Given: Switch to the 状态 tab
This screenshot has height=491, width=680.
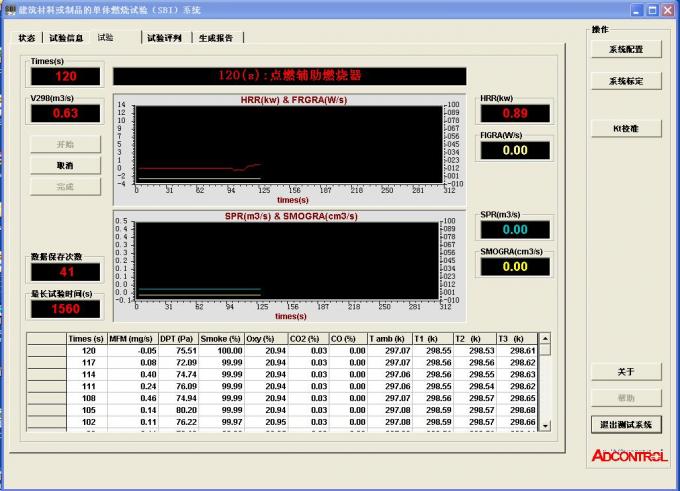Looking at the screenshot, I should pos(27,38).
